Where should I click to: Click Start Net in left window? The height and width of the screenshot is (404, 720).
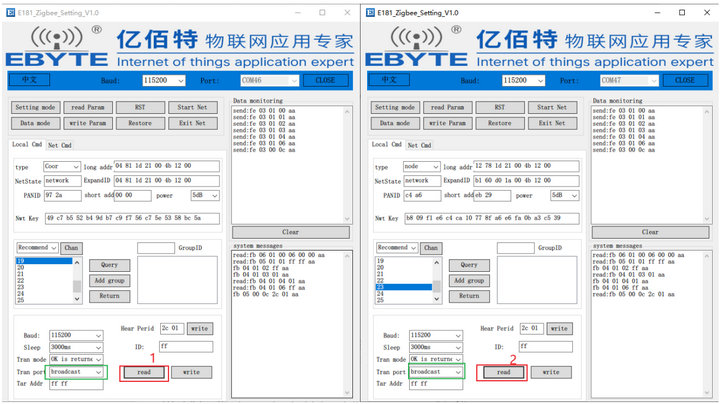click(x=192, y=107)
